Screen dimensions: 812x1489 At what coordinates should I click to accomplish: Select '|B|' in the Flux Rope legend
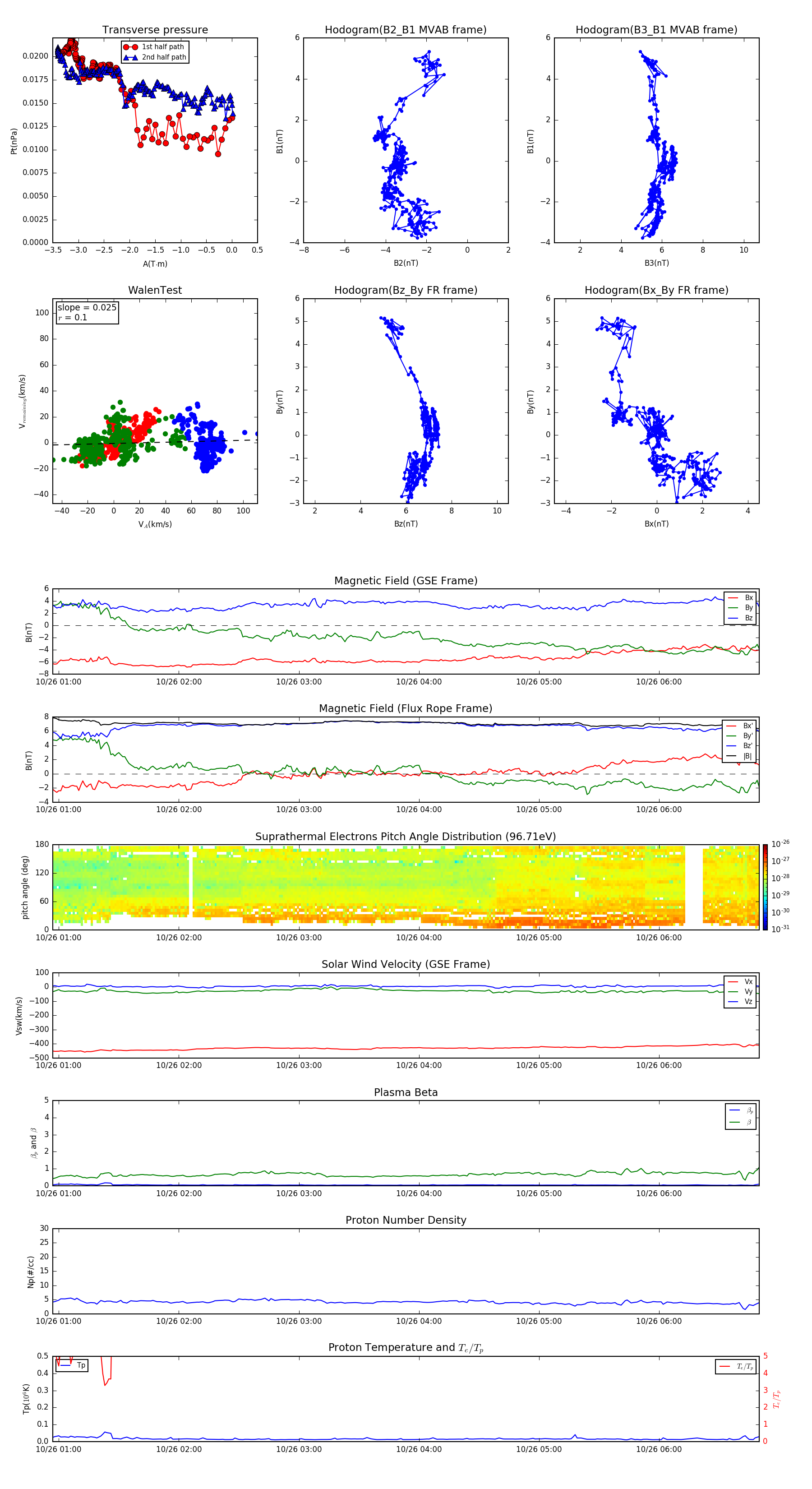tap(740, 756)
